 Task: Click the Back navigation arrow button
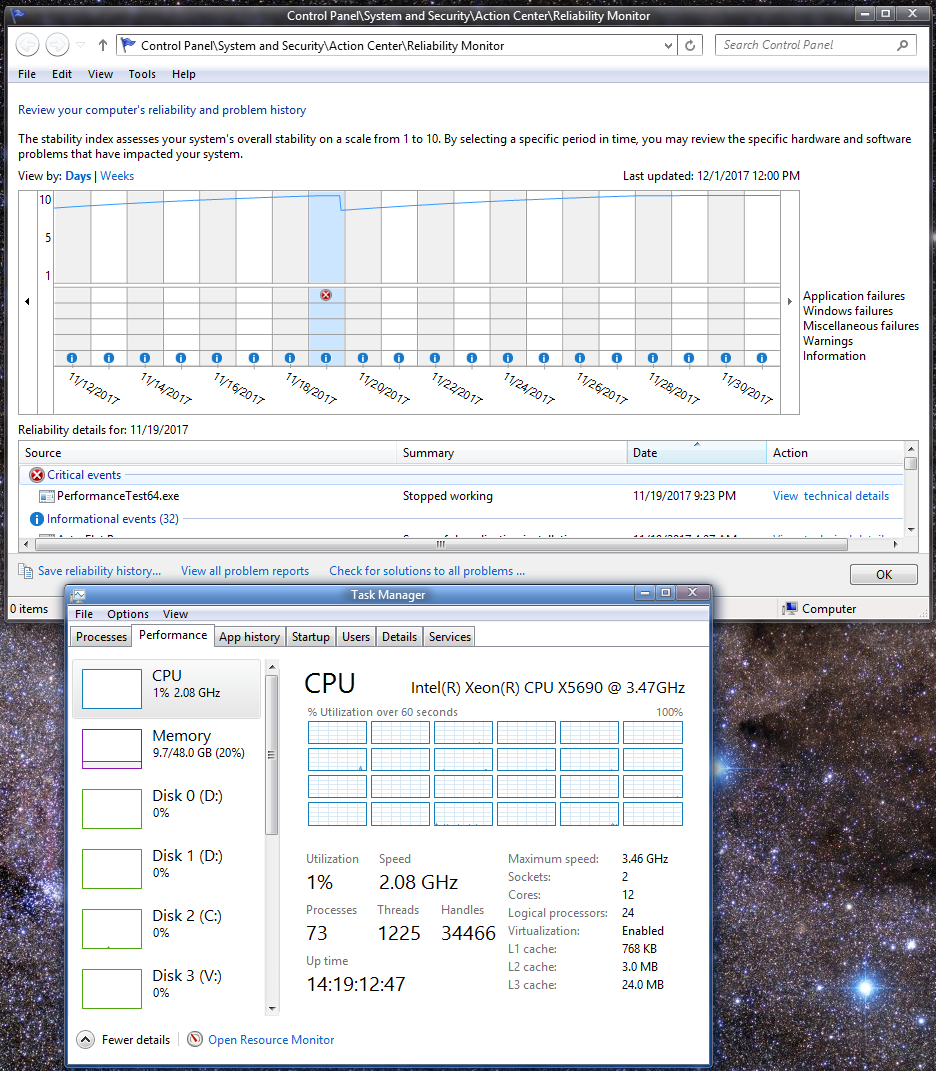click(x=28, y=45)
